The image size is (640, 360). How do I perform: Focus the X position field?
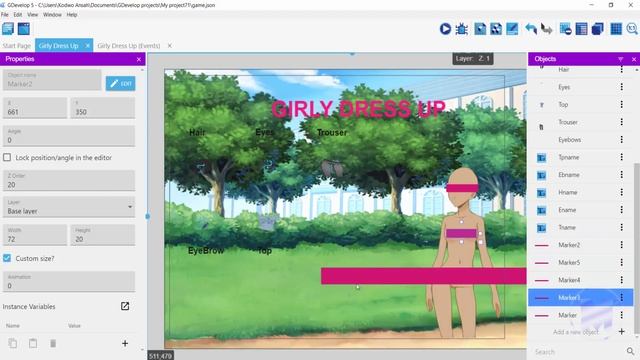pyautogui.click(x=35, y=108)
